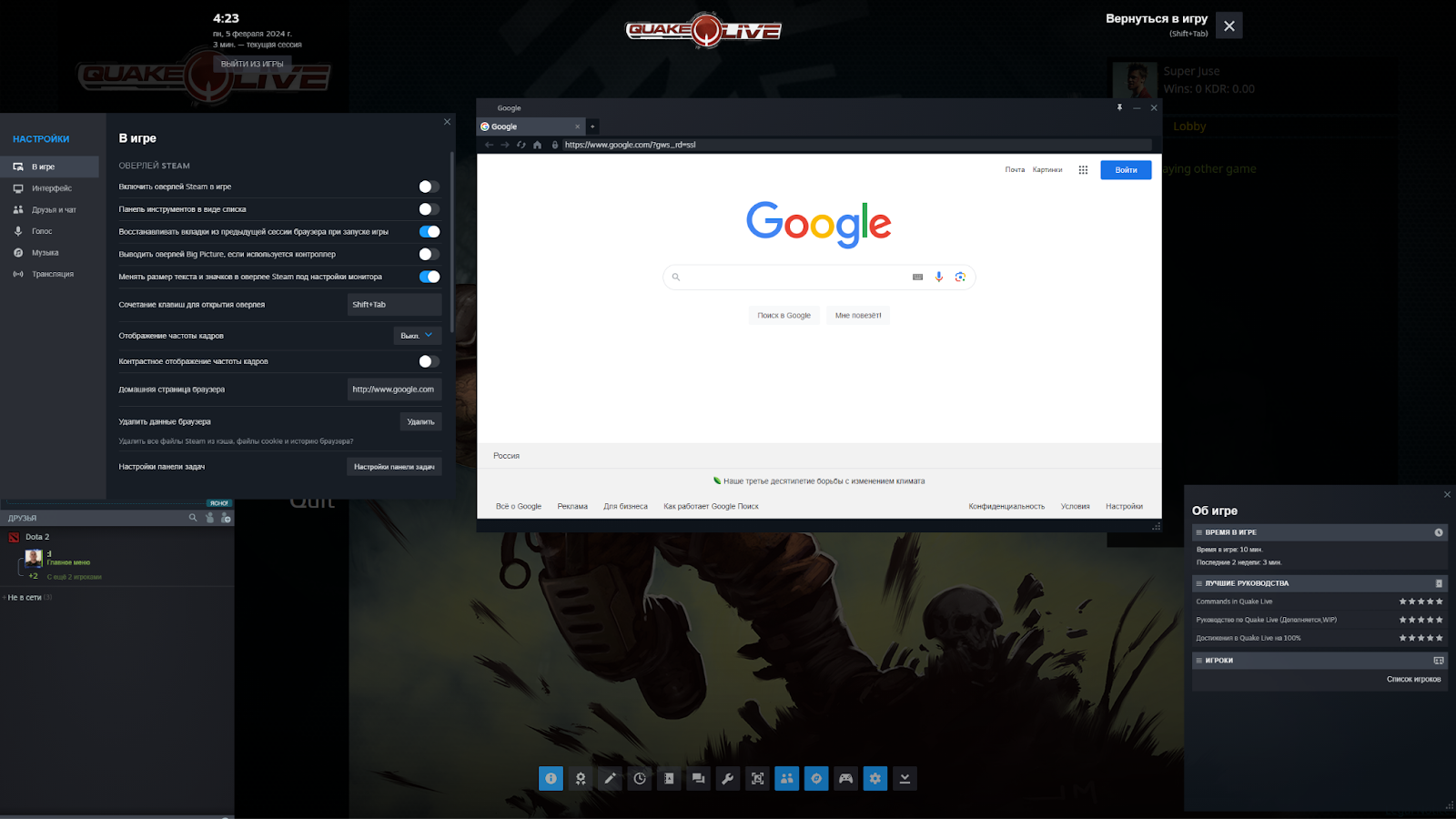Open 'Список игроков' link

pos(1413,680)
